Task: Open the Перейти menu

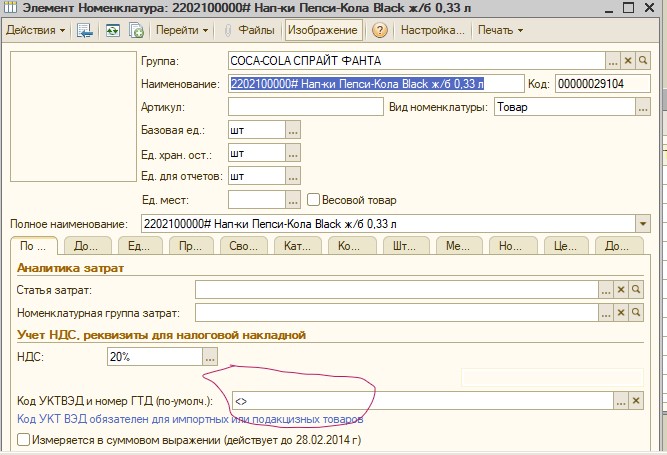Action: [182, 30]
